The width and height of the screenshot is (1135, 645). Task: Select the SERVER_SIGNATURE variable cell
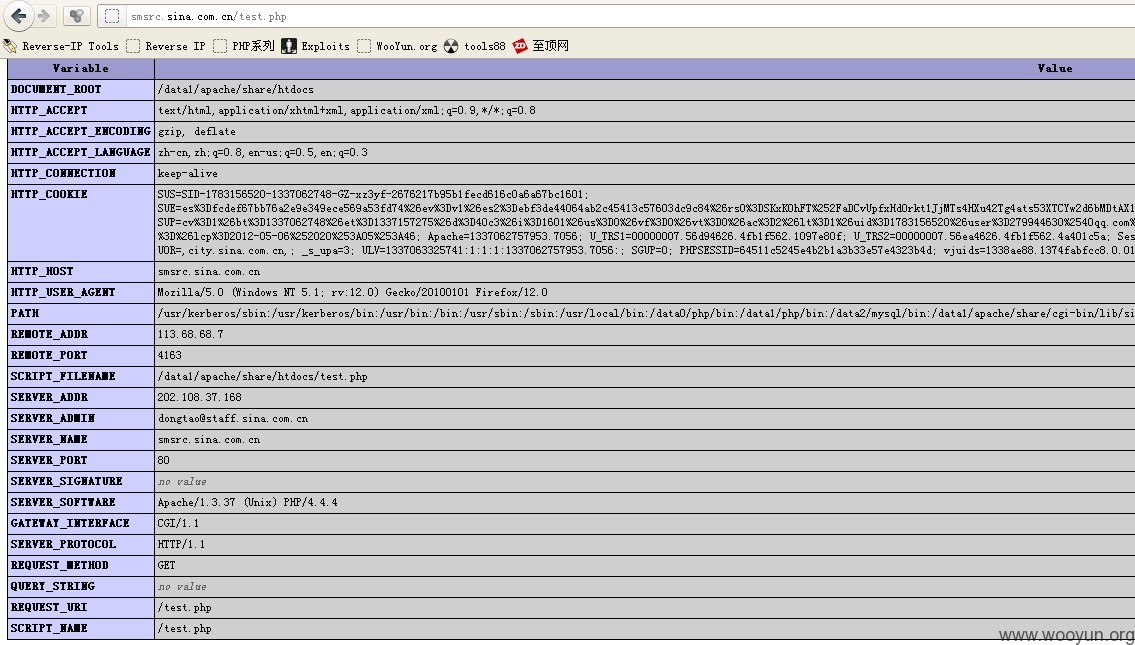81,482
